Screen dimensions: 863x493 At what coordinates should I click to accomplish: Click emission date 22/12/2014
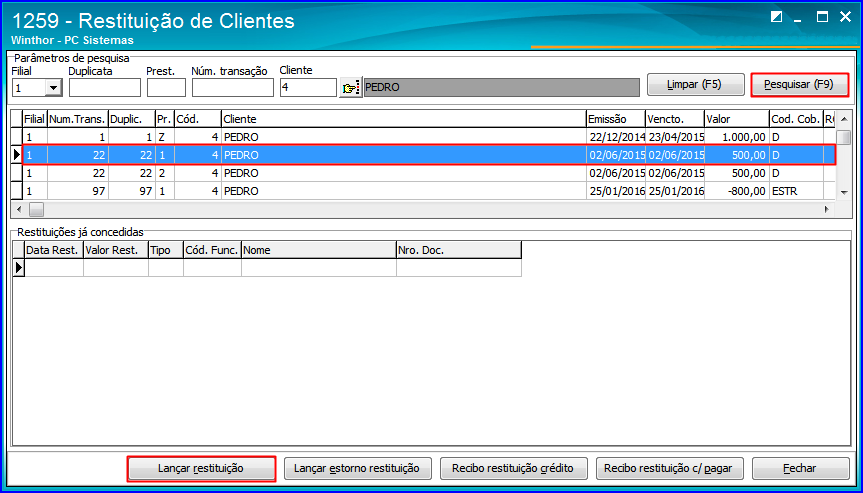click(x=615, y=137)
